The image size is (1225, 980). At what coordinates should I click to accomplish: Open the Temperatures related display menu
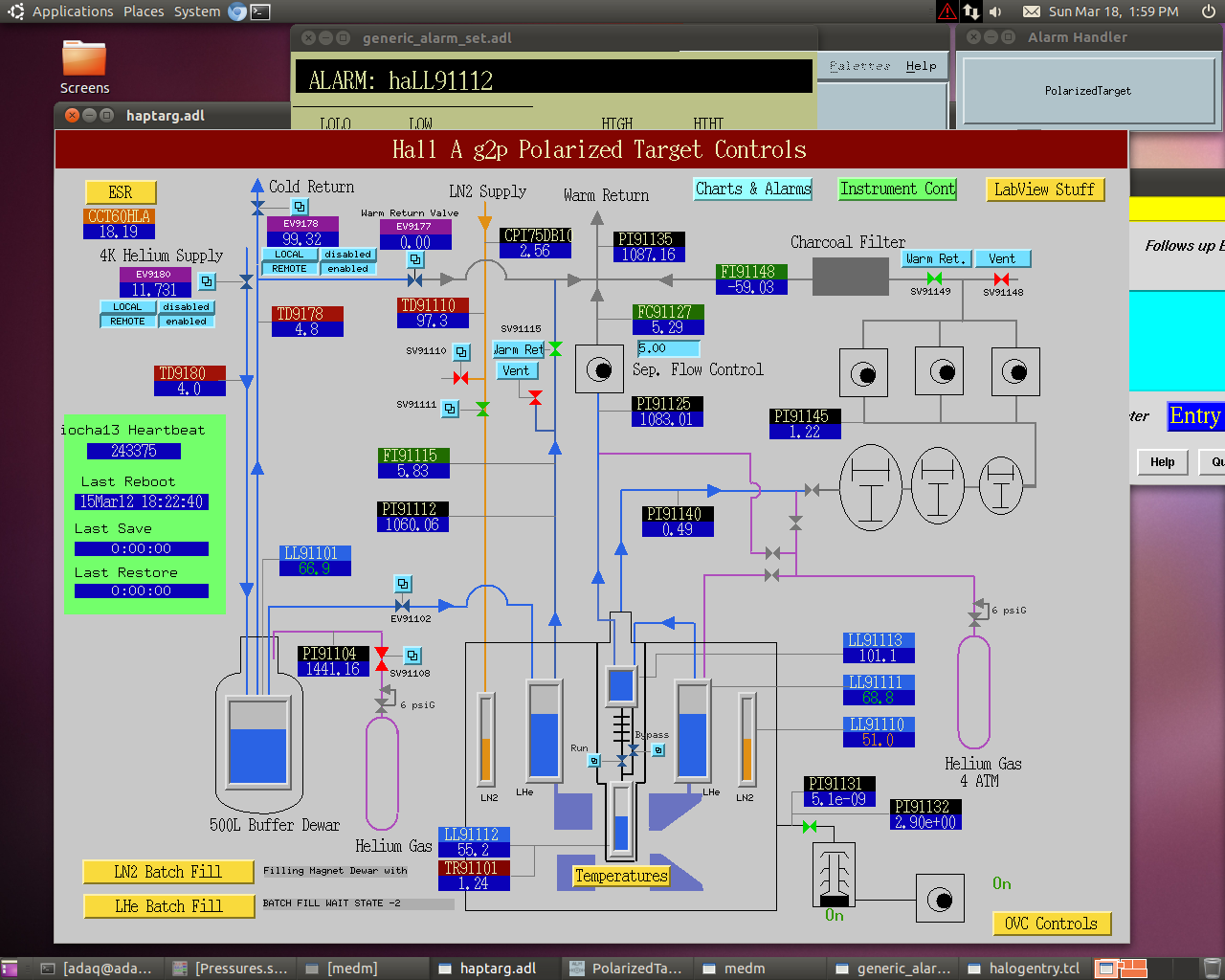620,876
